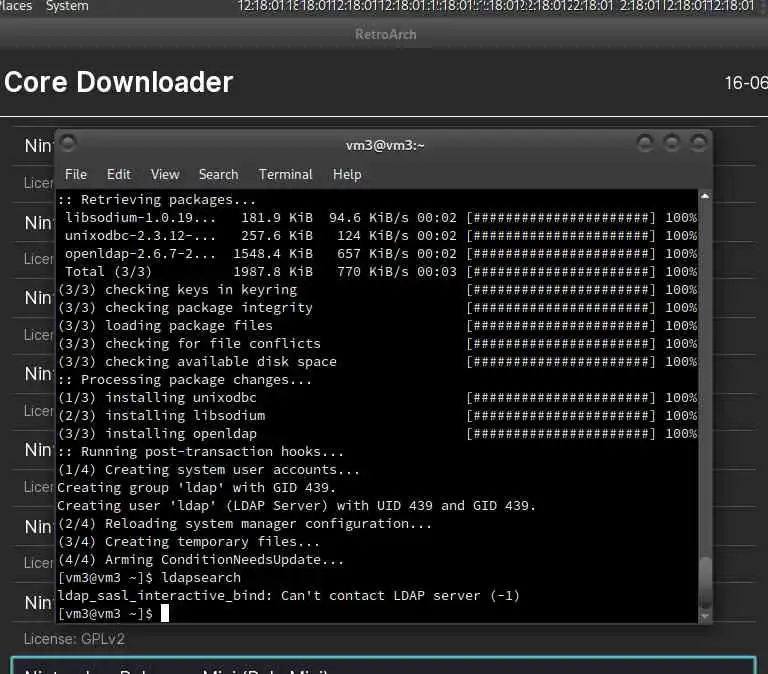Click the terminal window menu icon at title bar left
This screenshot has width=768, height=674.
(x=68, y=143)
